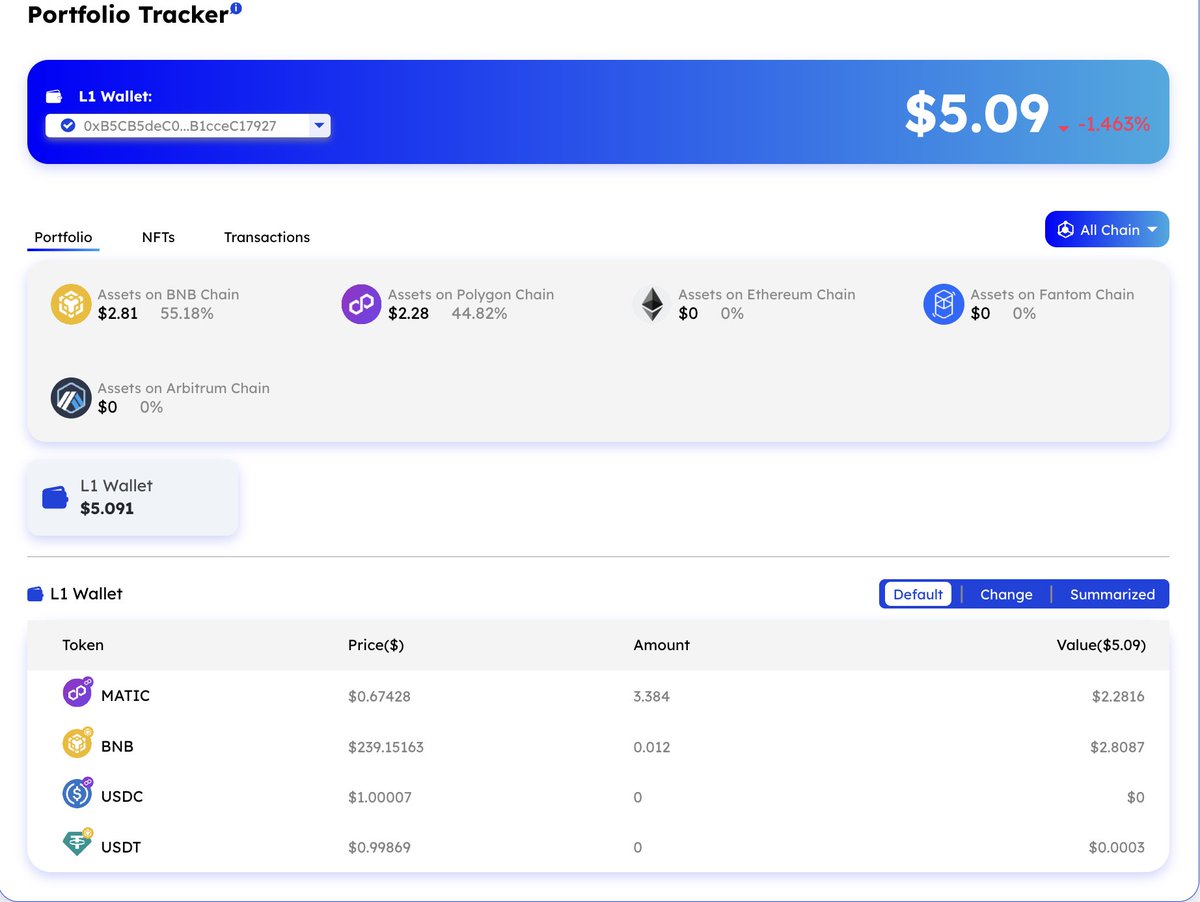Click the USDC token icon
Image resolution: width=1200 pixels, height=902 pixels.
(77, 794)
